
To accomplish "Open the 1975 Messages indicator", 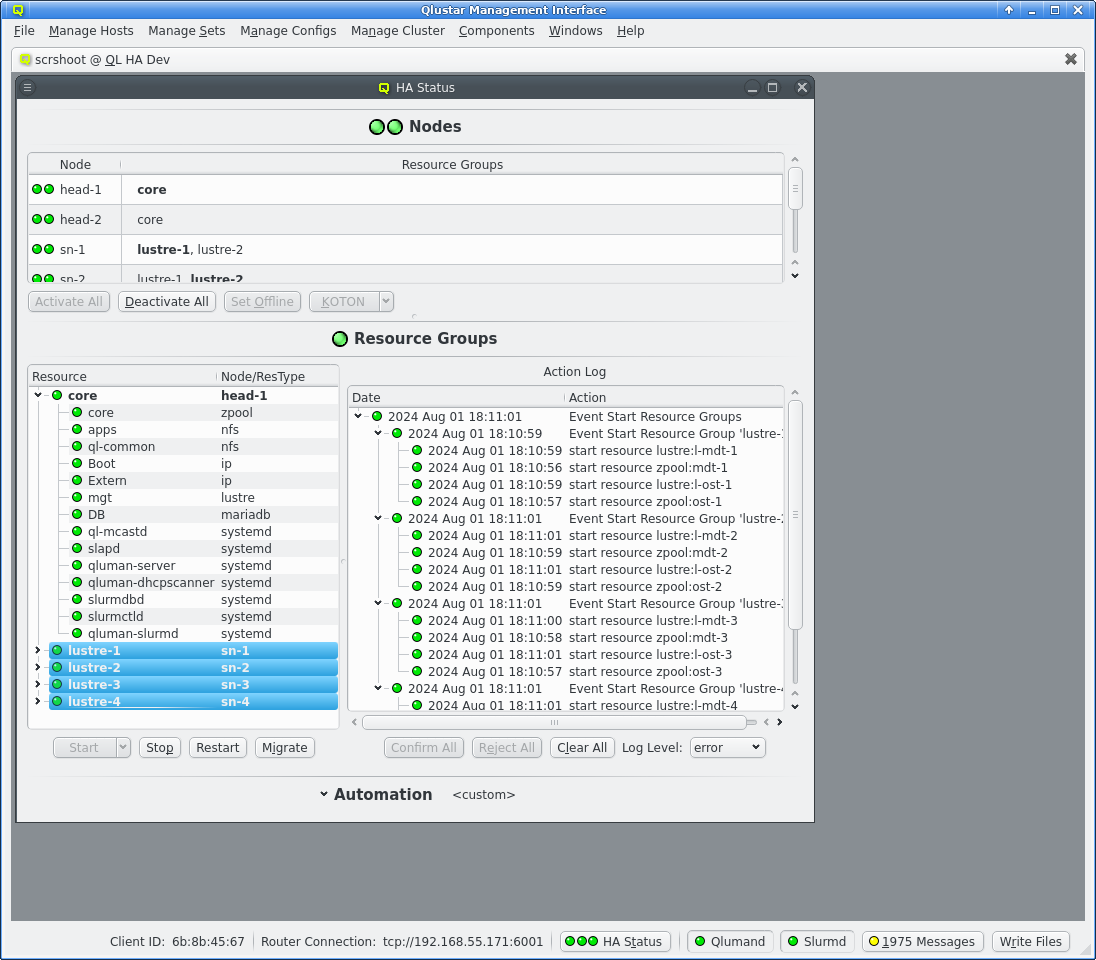I will tap(923, 941).
